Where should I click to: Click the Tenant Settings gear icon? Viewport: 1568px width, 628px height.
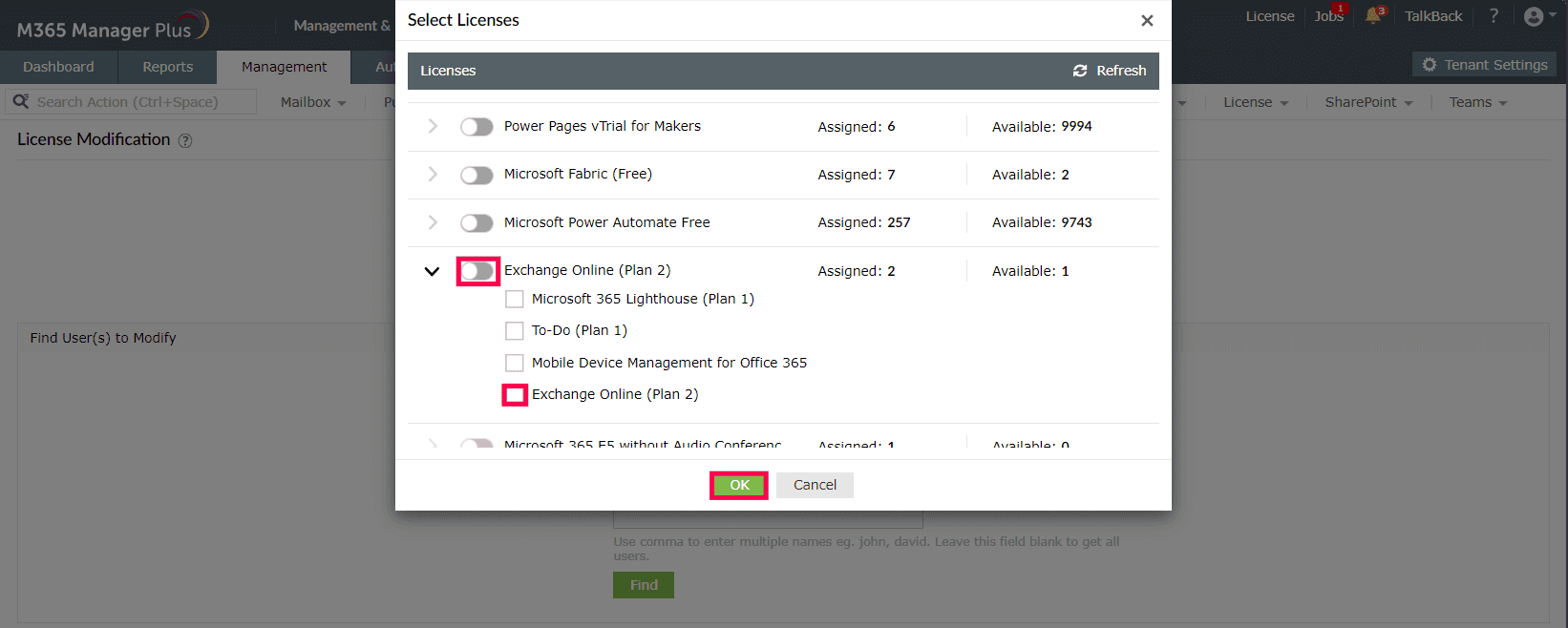click(1430, 65)
